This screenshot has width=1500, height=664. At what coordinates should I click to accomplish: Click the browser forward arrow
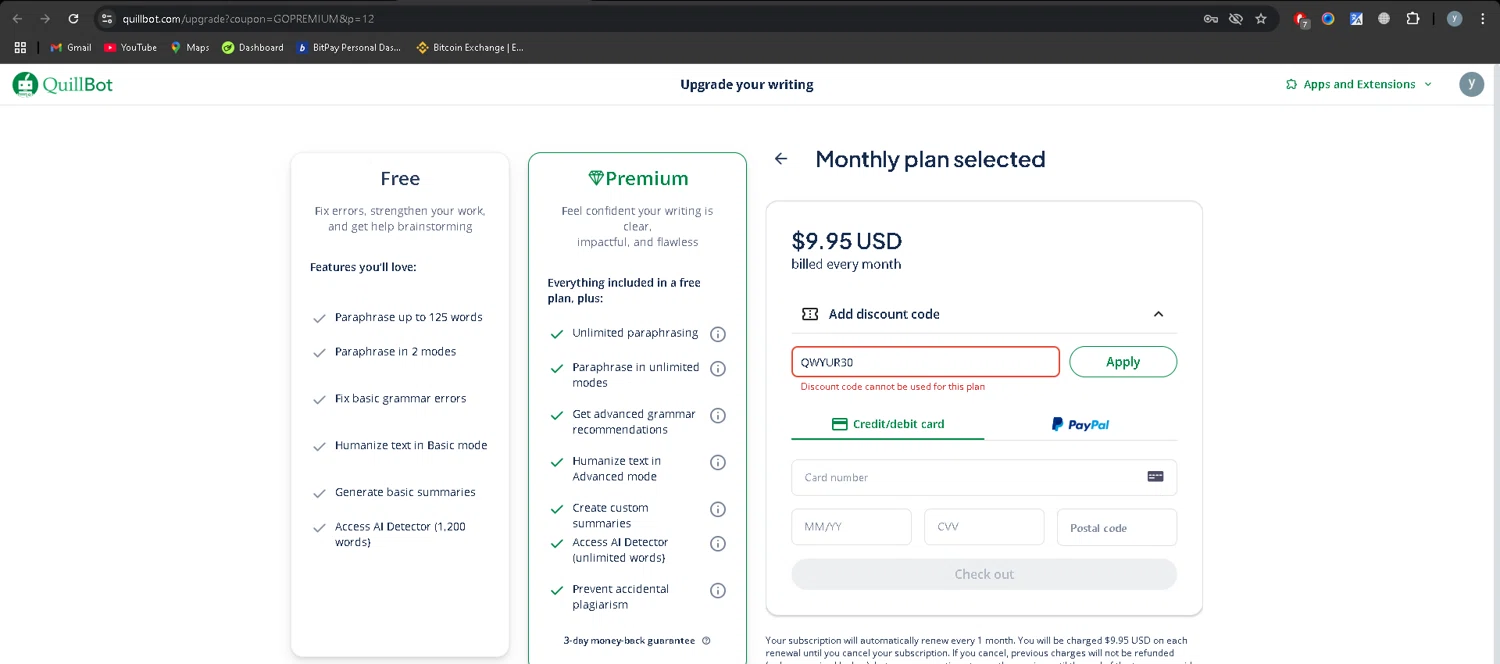[x=45, y=18]
